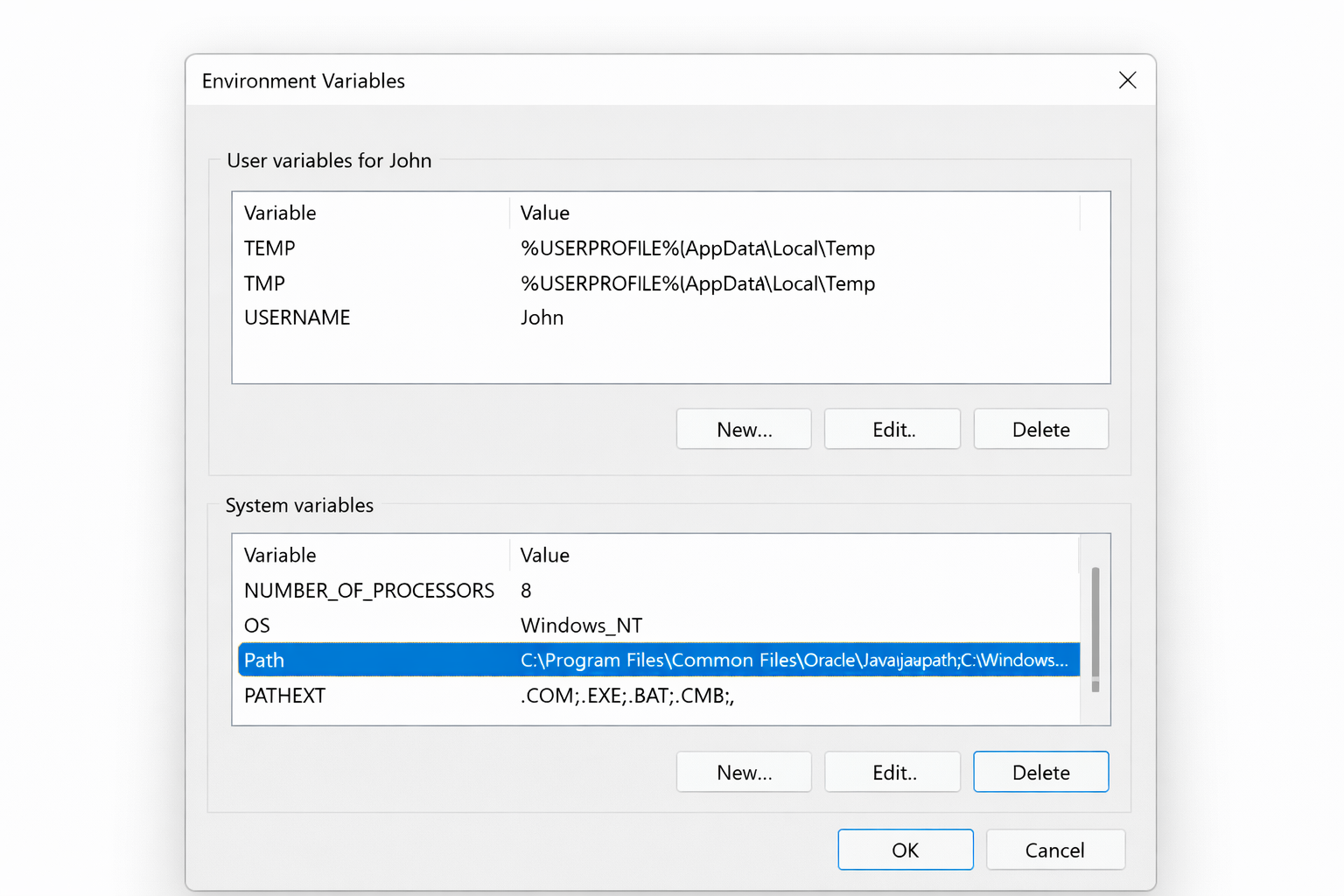Click Edit under system variables
The height and width of the screenshot is (896, 1344).
pos(892,772)
